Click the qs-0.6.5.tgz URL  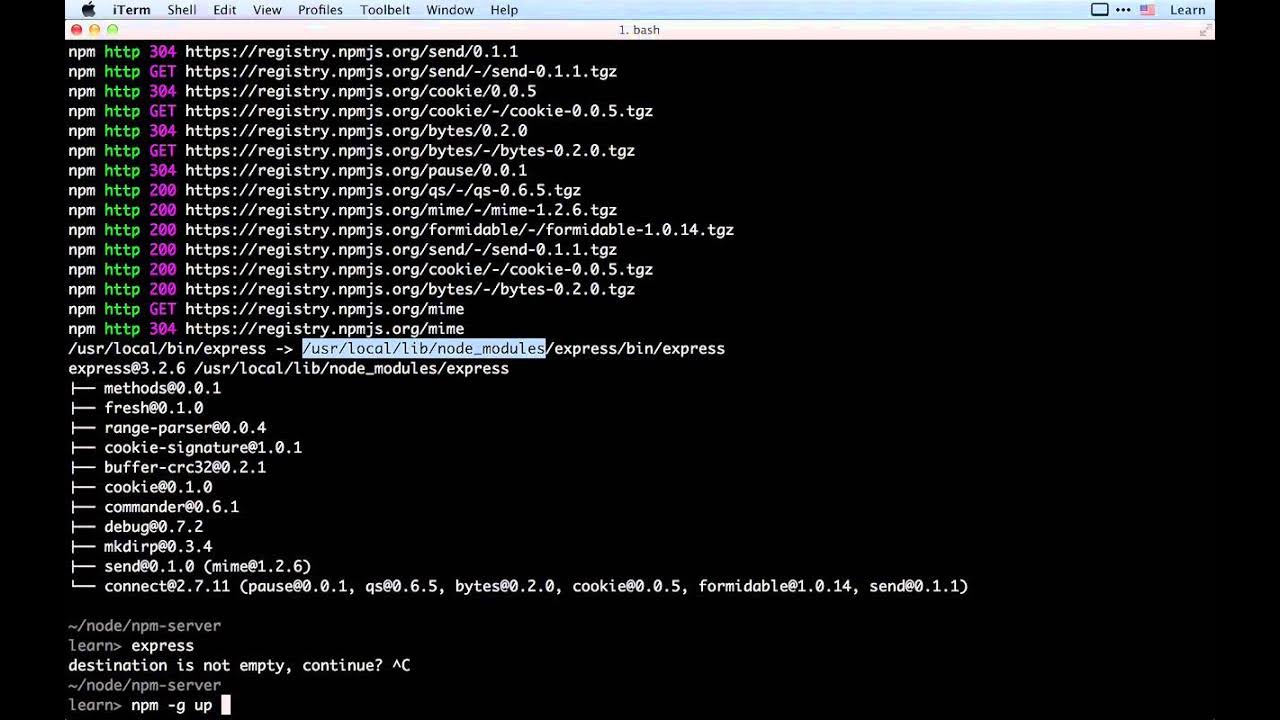pyautogui.click(x=383, y=191)
